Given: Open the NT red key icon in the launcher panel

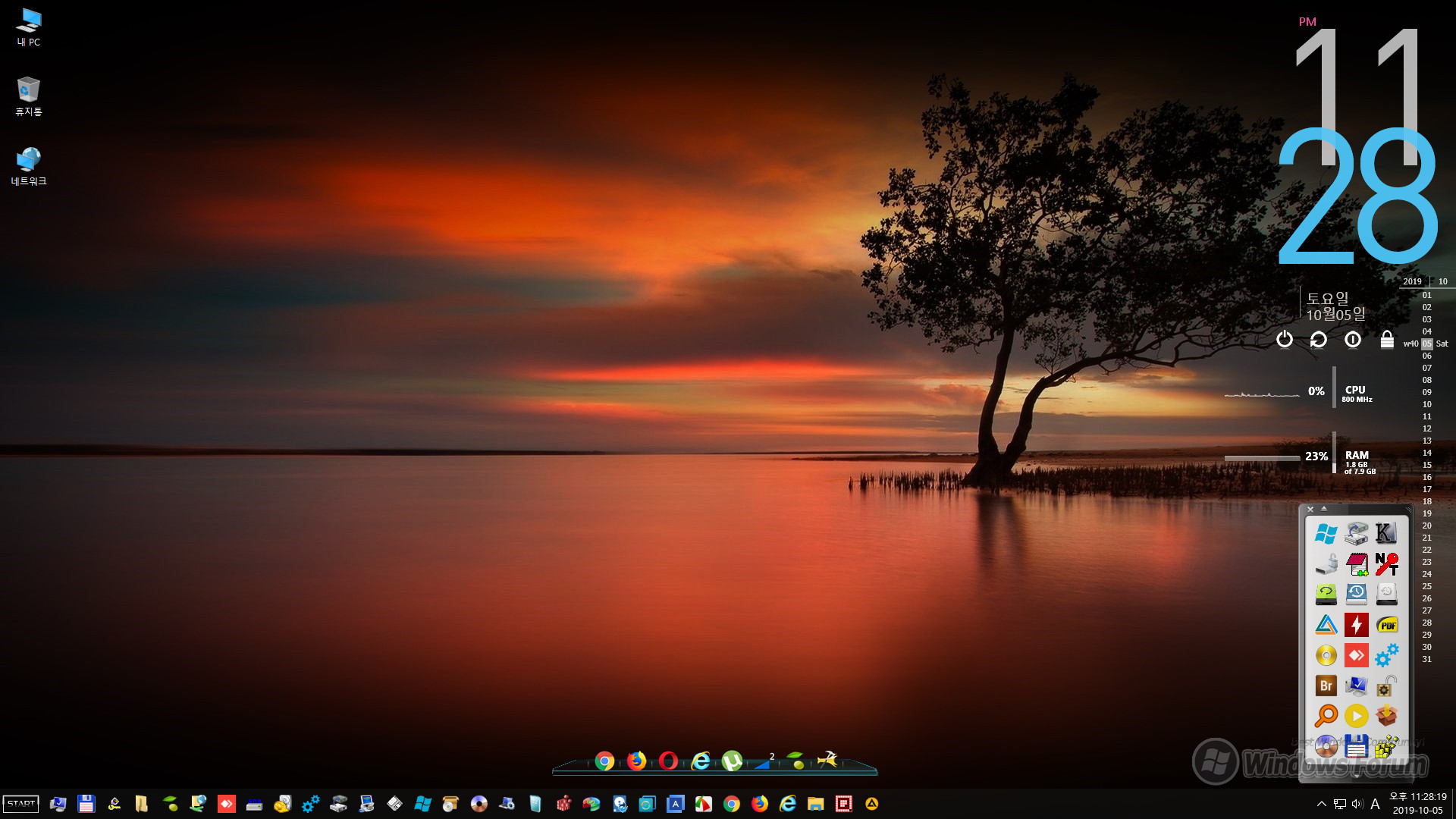Looking at the screenshot, I should (1386, 563).
